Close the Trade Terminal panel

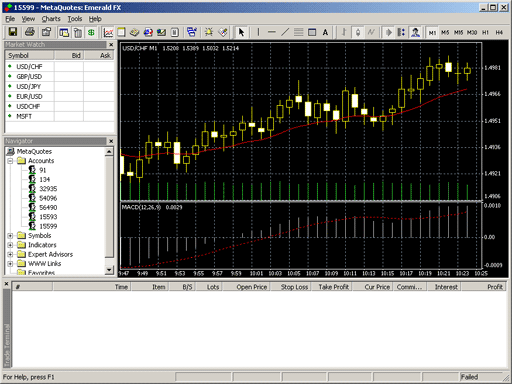click(6, 284)
